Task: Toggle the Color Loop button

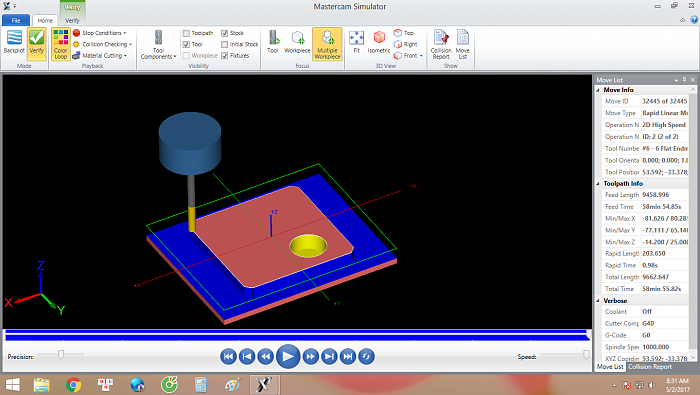Action: tap(60, 44)
